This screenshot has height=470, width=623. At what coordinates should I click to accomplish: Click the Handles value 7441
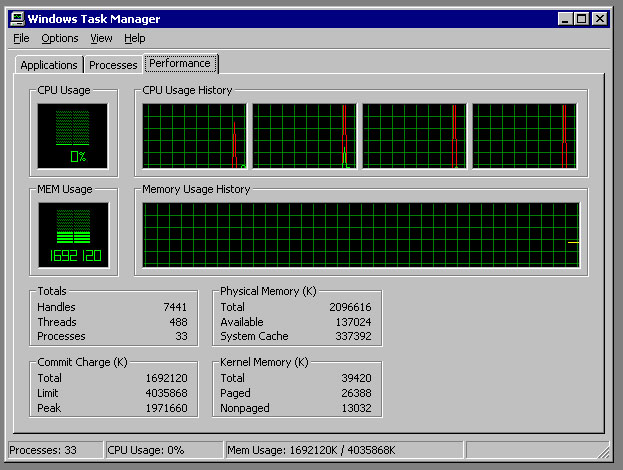[x=175, y=307]
